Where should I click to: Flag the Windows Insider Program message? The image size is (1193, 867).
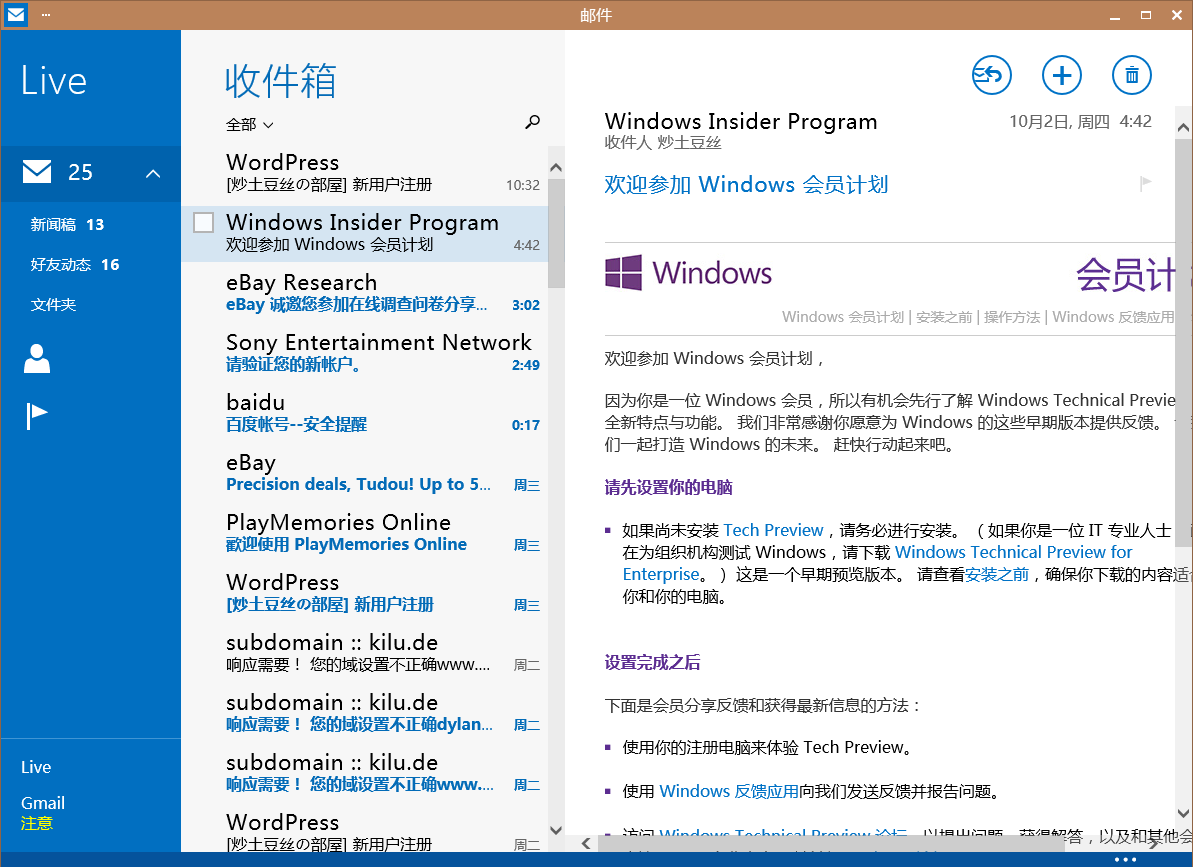[1146, 183]
